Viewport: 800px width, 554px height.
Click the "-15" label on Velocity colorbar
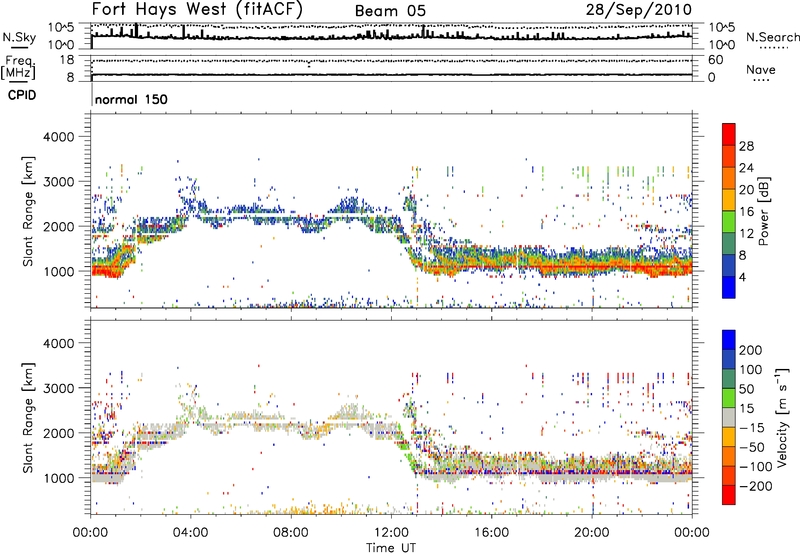751,428
